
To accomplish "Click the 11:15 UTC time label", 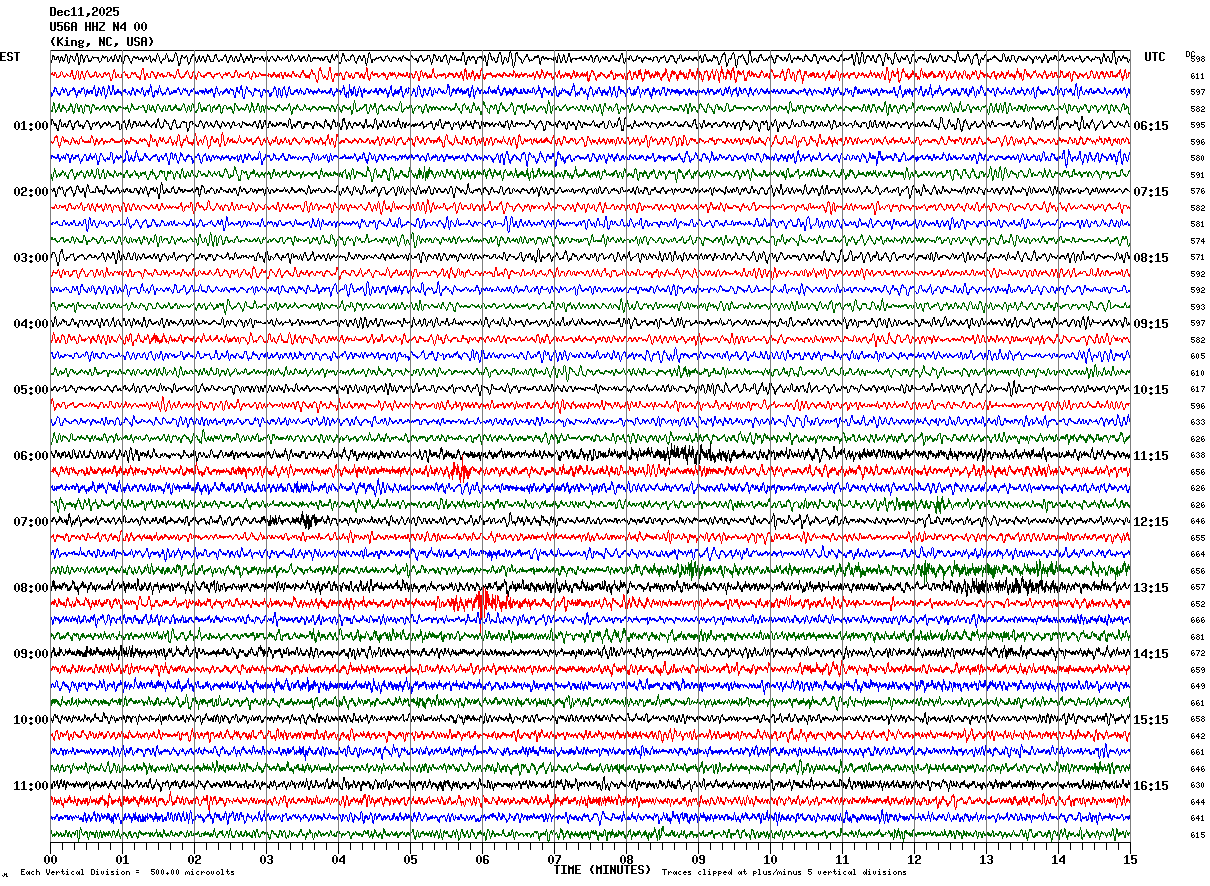I will (1151, 456).
